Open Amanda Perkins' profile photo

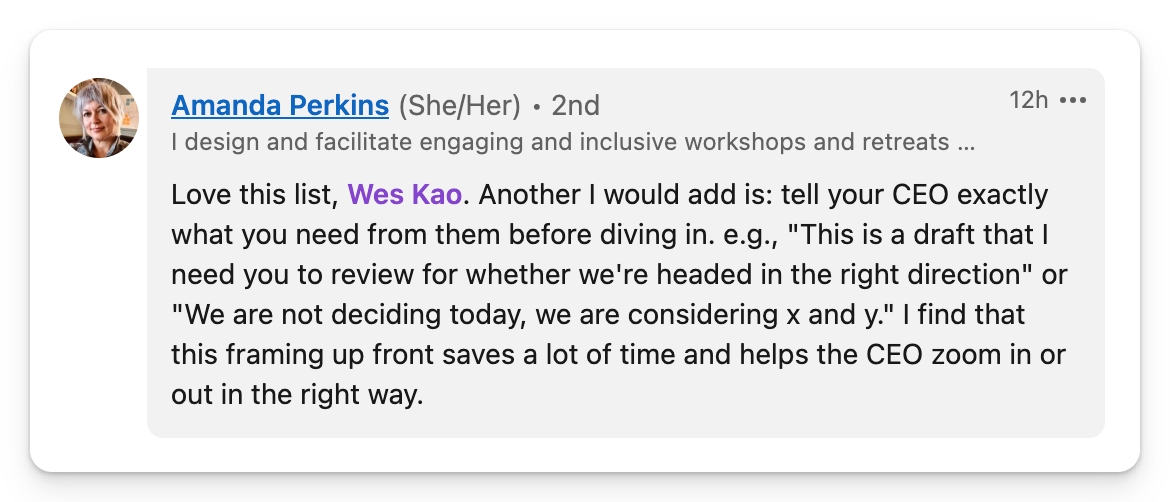click(x=99, y=118)
